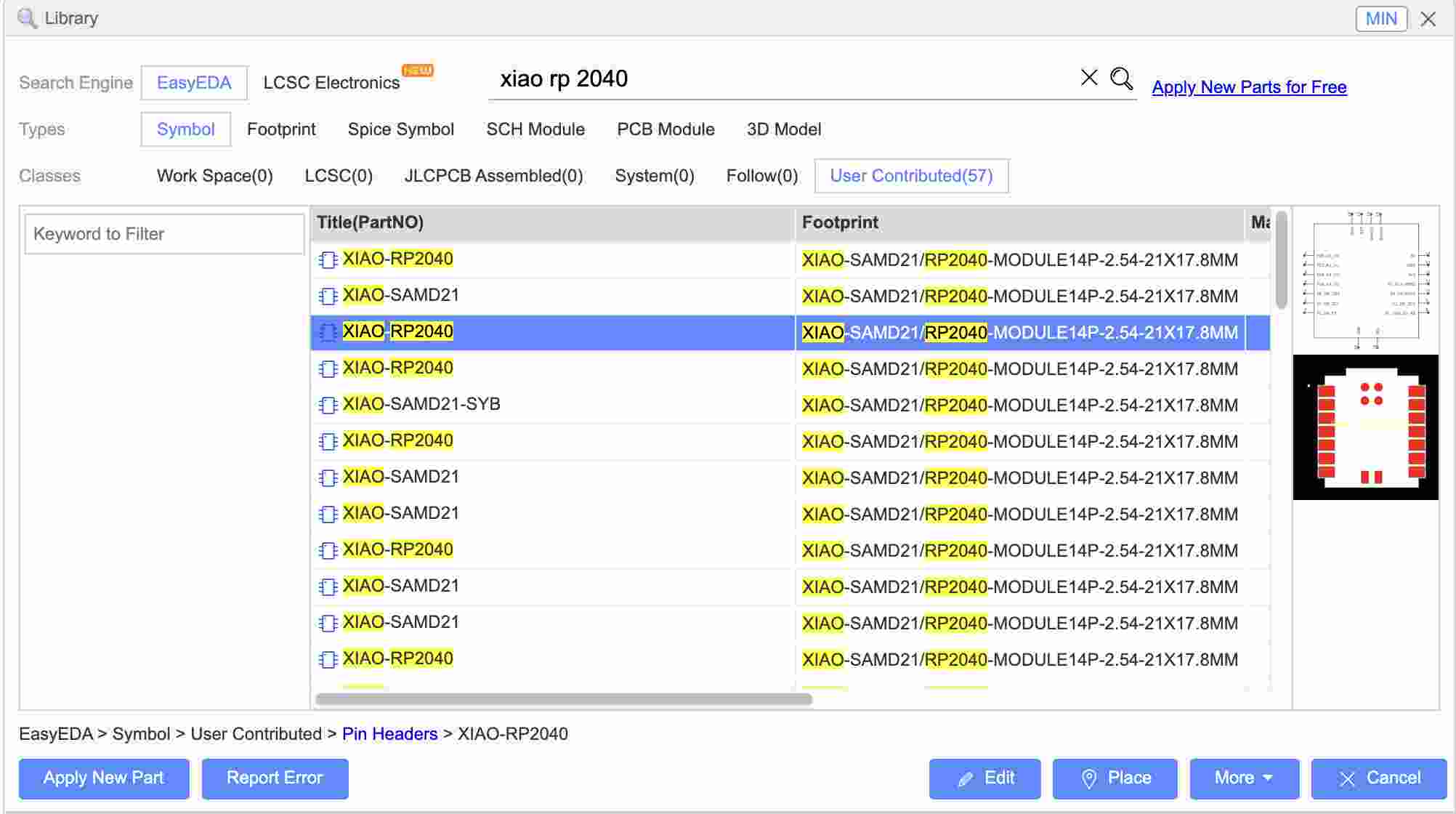Viewport: 1456px width, 814px height.
Task: Minimize the Library dialog with the MIN button
Action: (x=1381, y=19)
